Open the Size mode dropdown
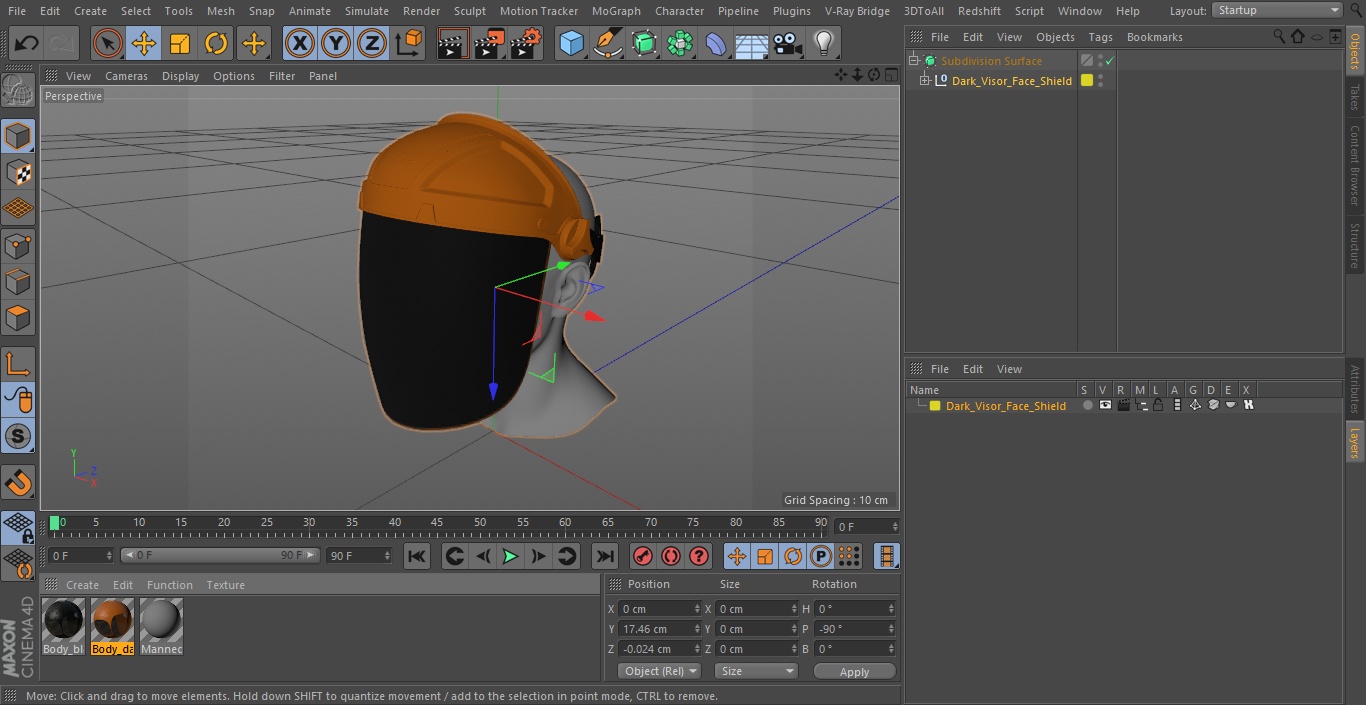 tap(757, 671)
